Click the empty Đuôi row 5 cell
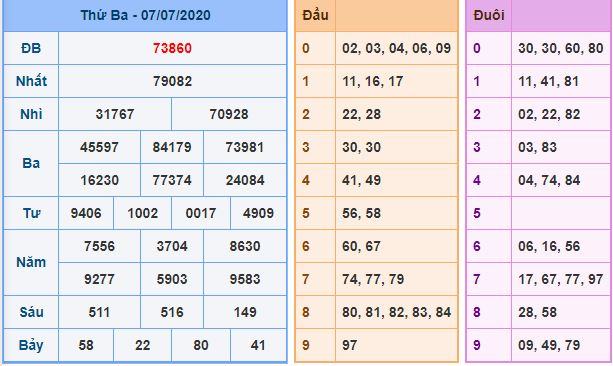613x366 pixels. click(x=561, y=213)
